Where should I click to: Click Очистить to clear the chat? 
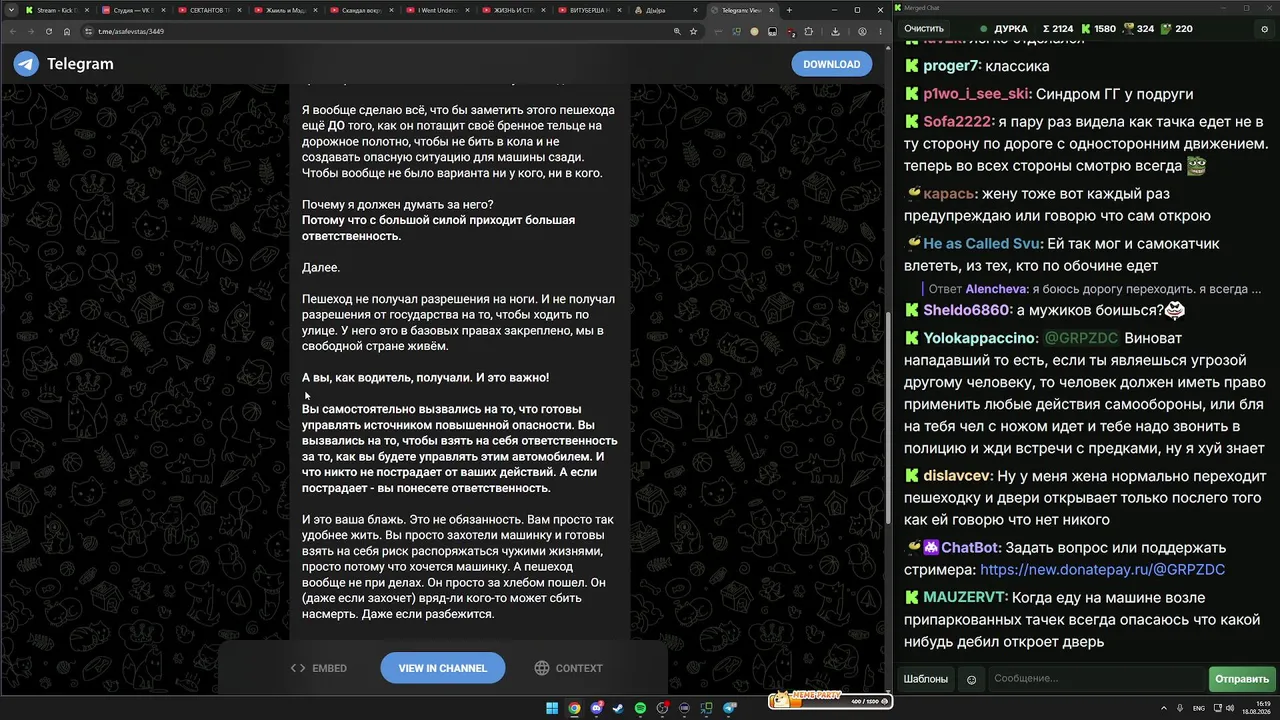(x=924, y=29)
